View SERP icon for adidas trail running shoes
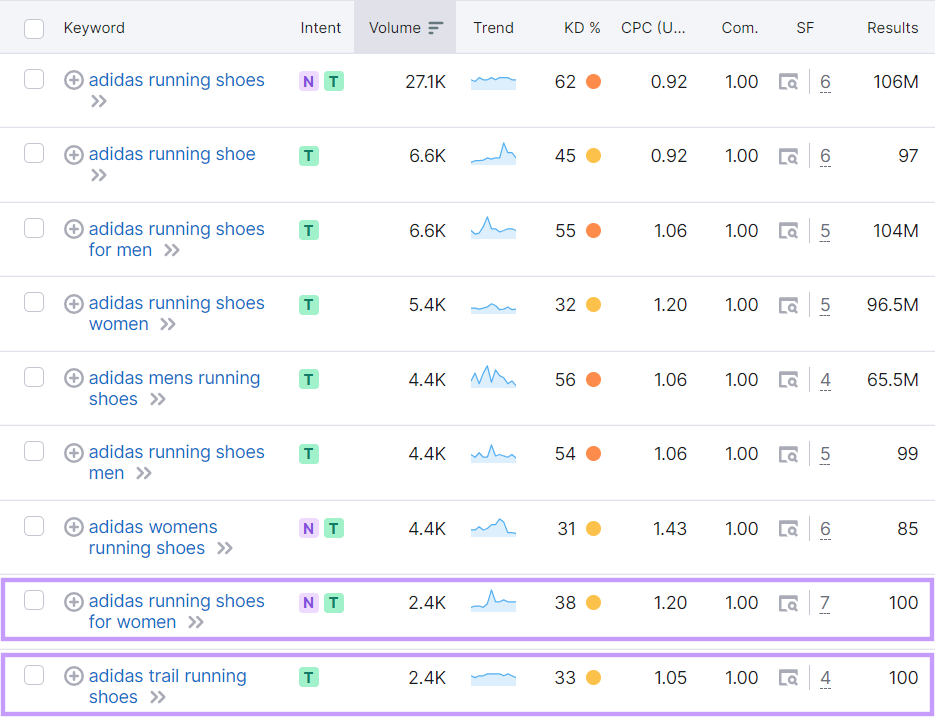This screenshot has height=721, width=935. (788, 678)
